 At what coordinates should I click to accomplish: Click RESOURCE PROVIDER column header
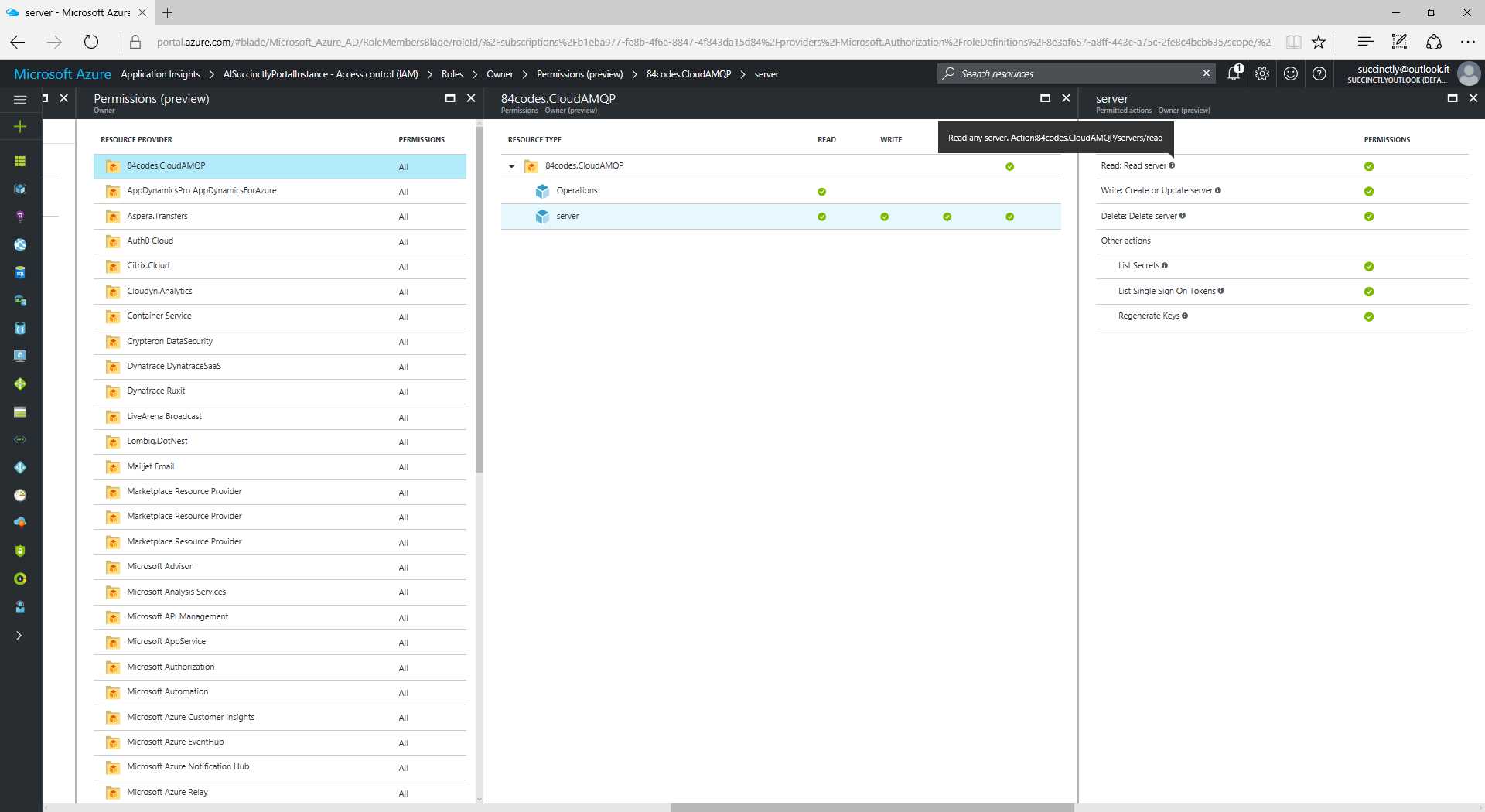click(x=136, y=140)
